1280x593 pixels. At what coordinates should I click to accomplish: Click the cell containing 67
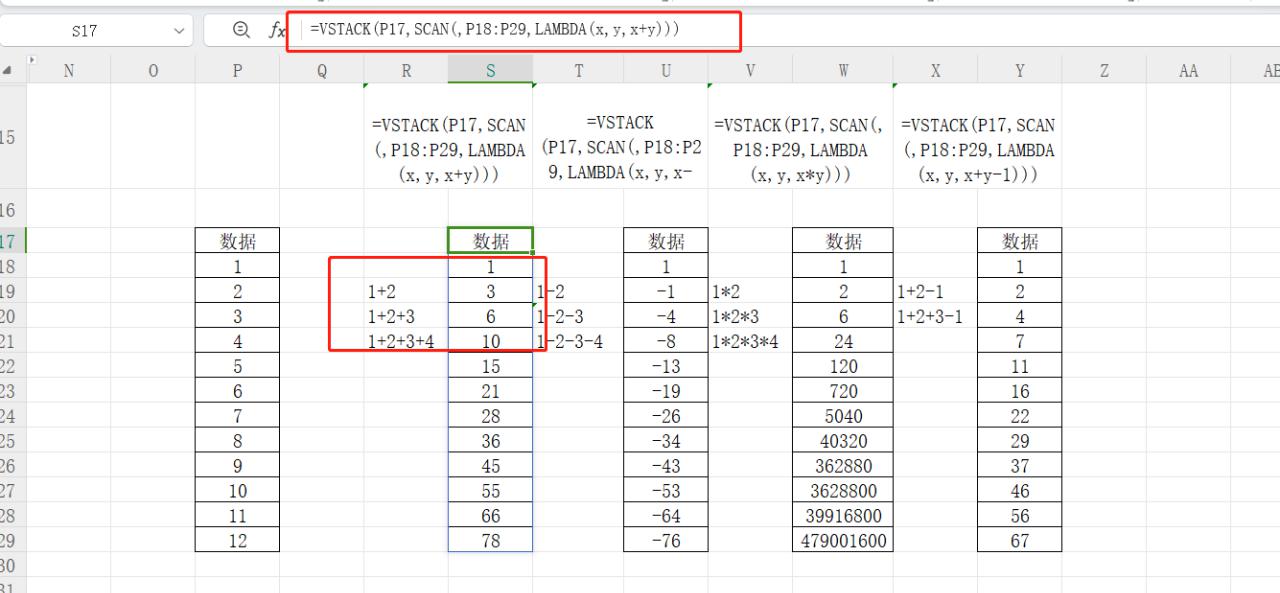tap(1019, 541)
